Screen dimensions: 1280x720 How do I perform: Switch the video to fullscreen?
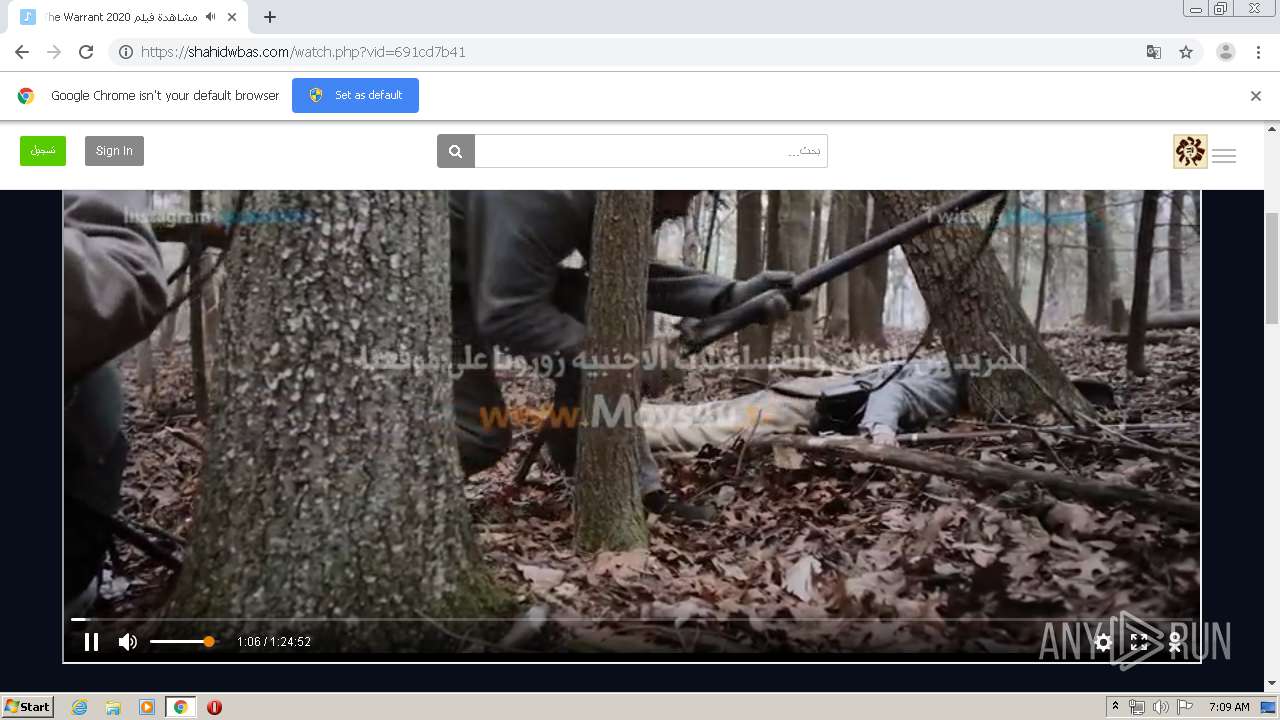pyautogui.click(x=1139, y=642)
